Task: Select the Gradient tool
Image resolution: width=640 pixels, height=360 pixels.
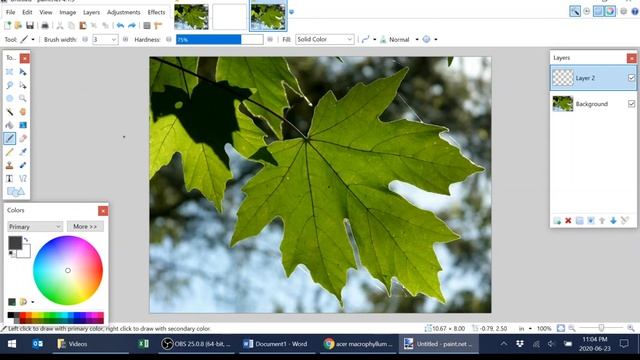Action: click(23, 125)
